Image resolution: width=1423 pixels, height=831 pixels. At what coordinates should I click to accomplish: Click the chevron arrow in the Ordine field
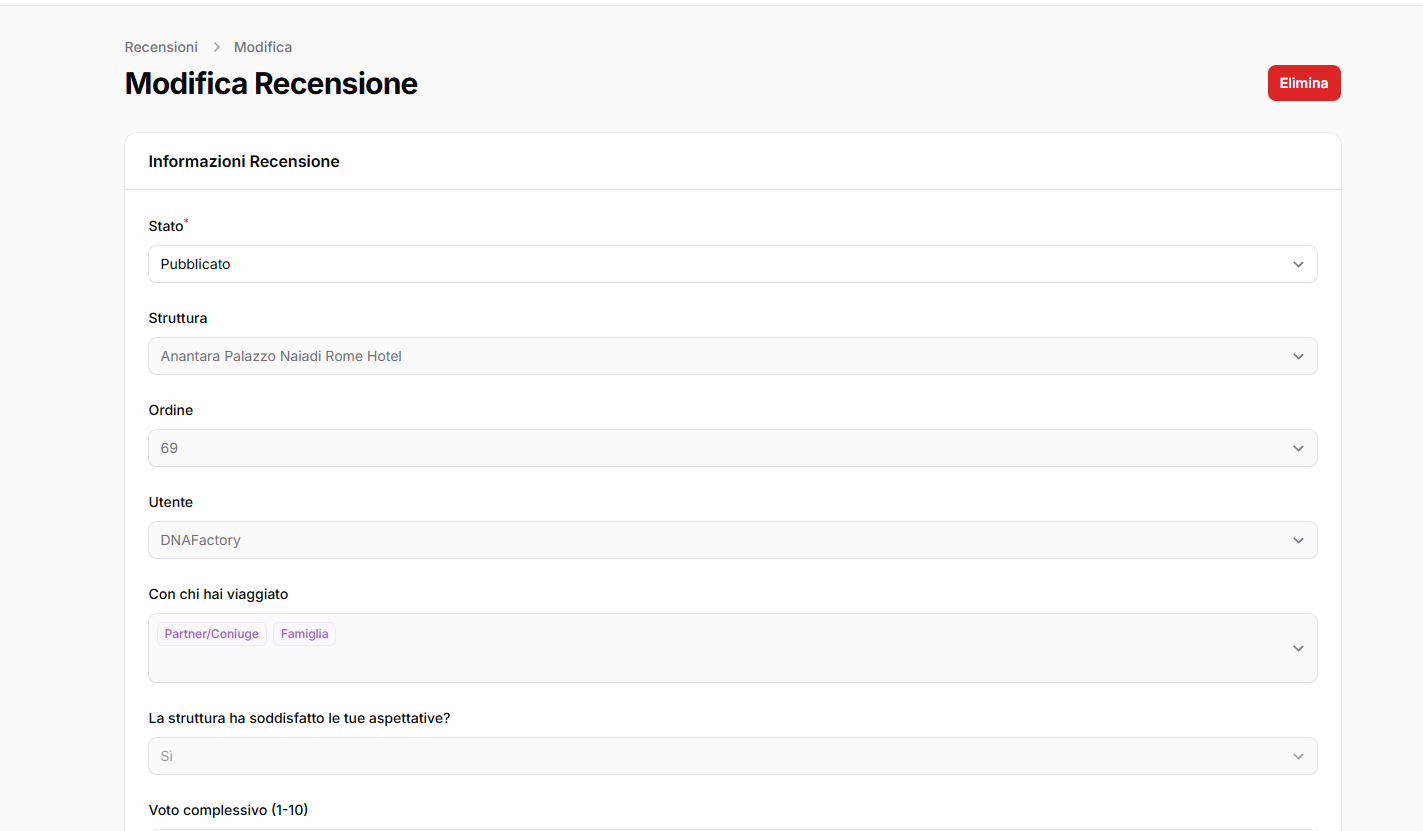click(1298, 449)
